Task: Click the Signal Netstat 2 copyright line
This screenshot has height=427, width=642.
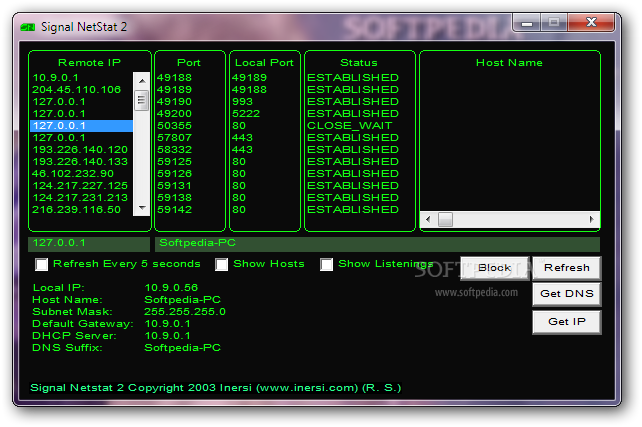Action: 215,388
